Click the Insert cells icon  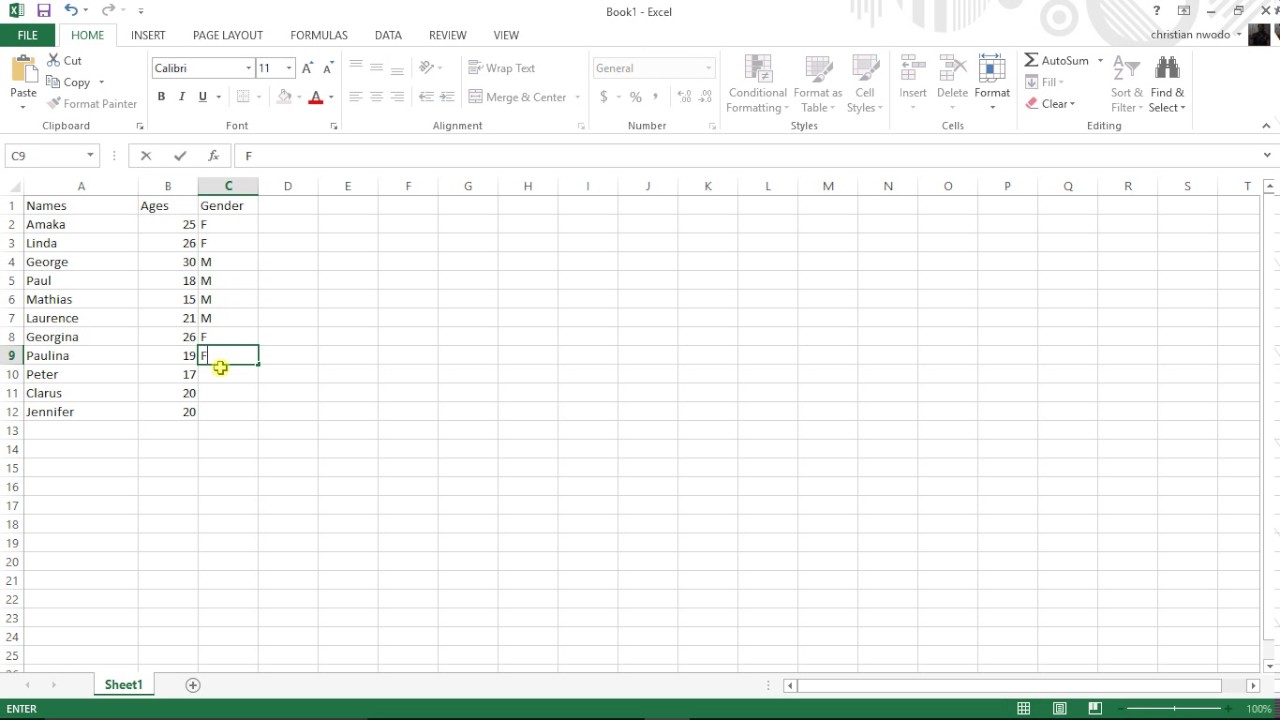(912, 69)
